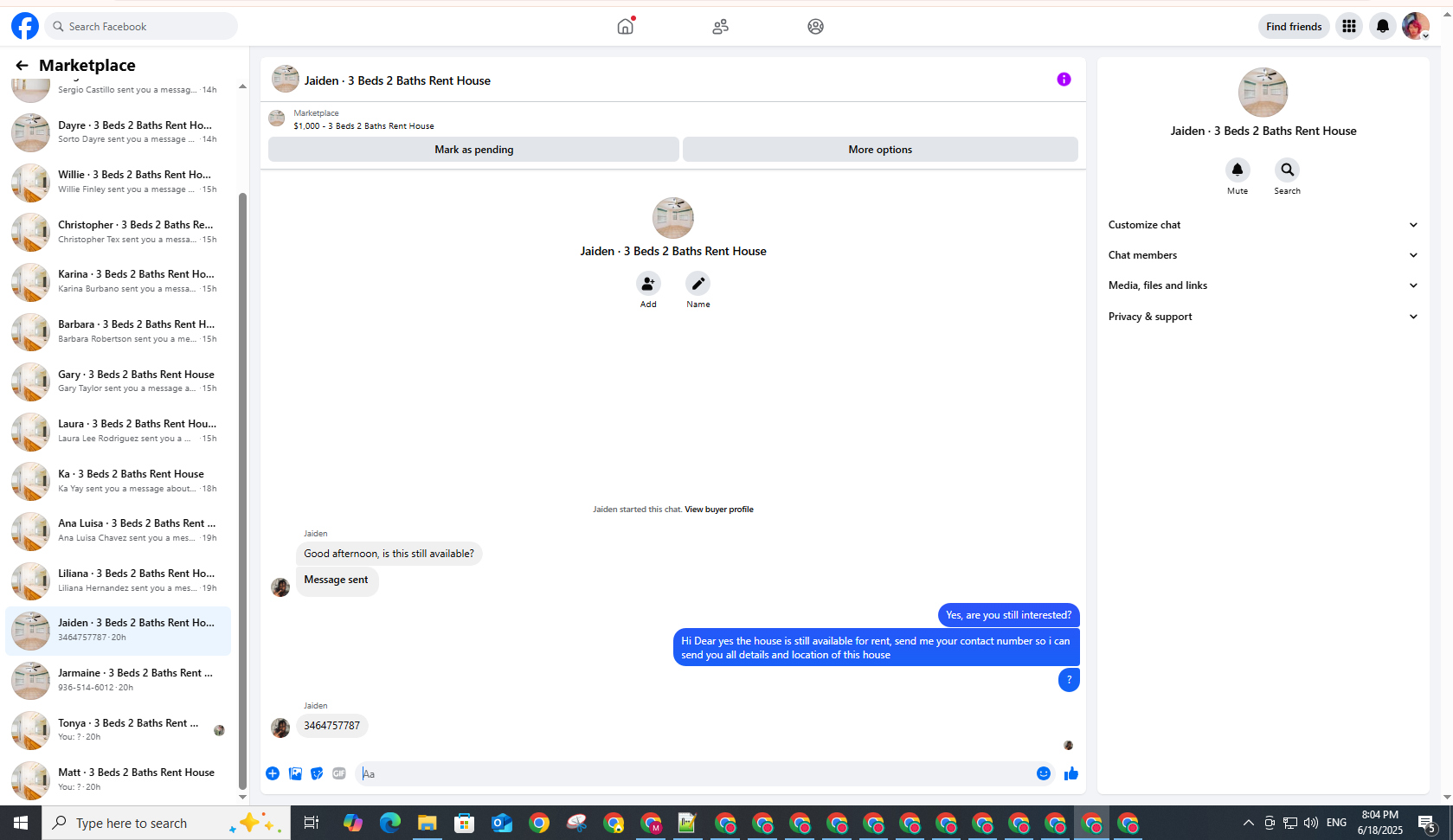Click the 'Good afternoon' message bubble
The width and height of the screenshot is (1453, 840).
(x=389, y=554)
